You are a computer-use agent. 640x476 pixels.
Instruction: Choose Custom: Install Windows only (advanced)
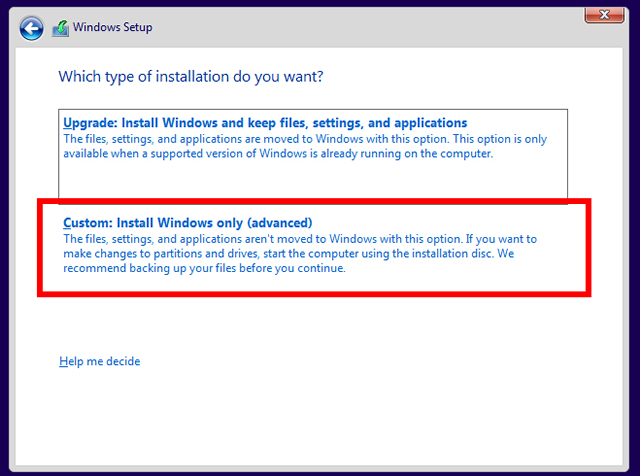point(314,247)
